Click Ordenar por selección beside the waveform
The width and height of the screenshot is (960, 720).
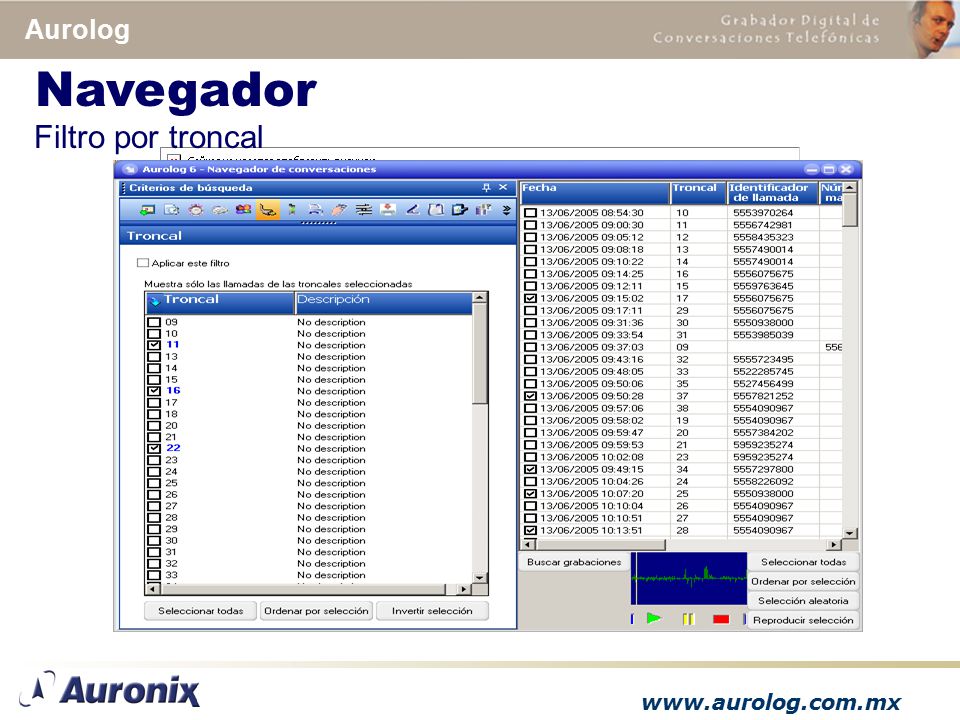(x=803, y=581)
